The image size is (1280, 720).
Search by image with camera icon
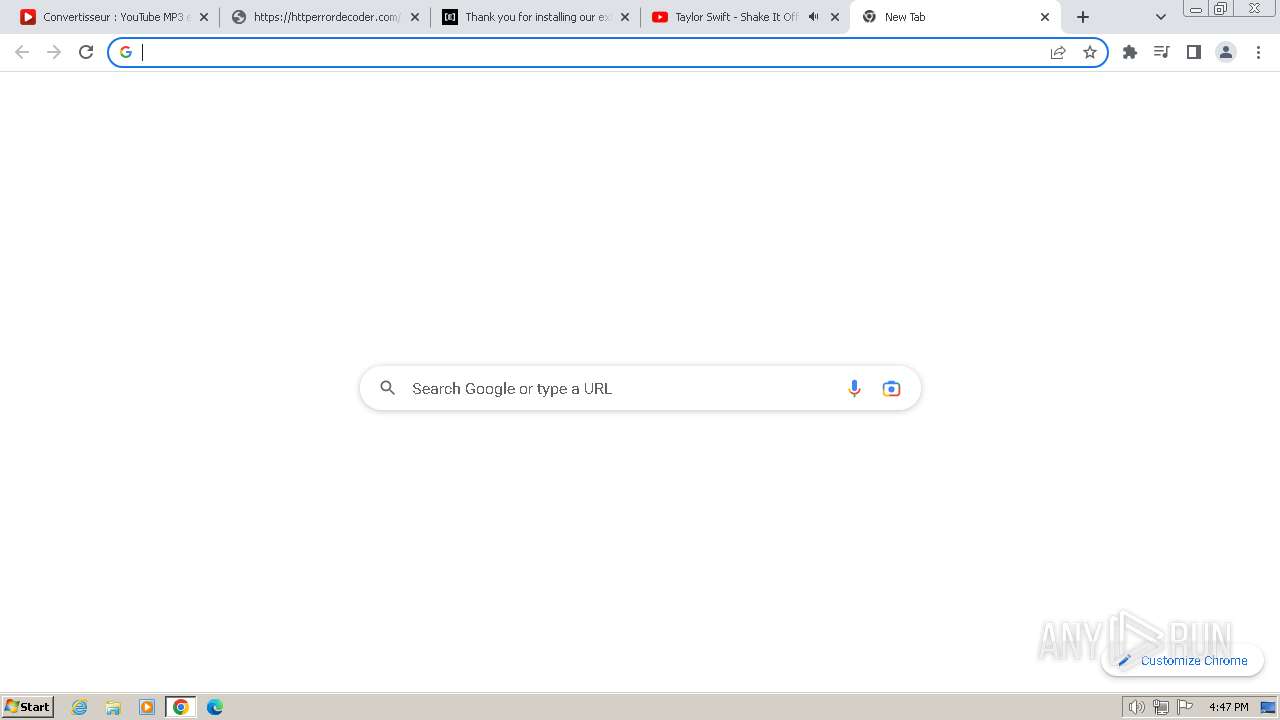tap(891, 388)
